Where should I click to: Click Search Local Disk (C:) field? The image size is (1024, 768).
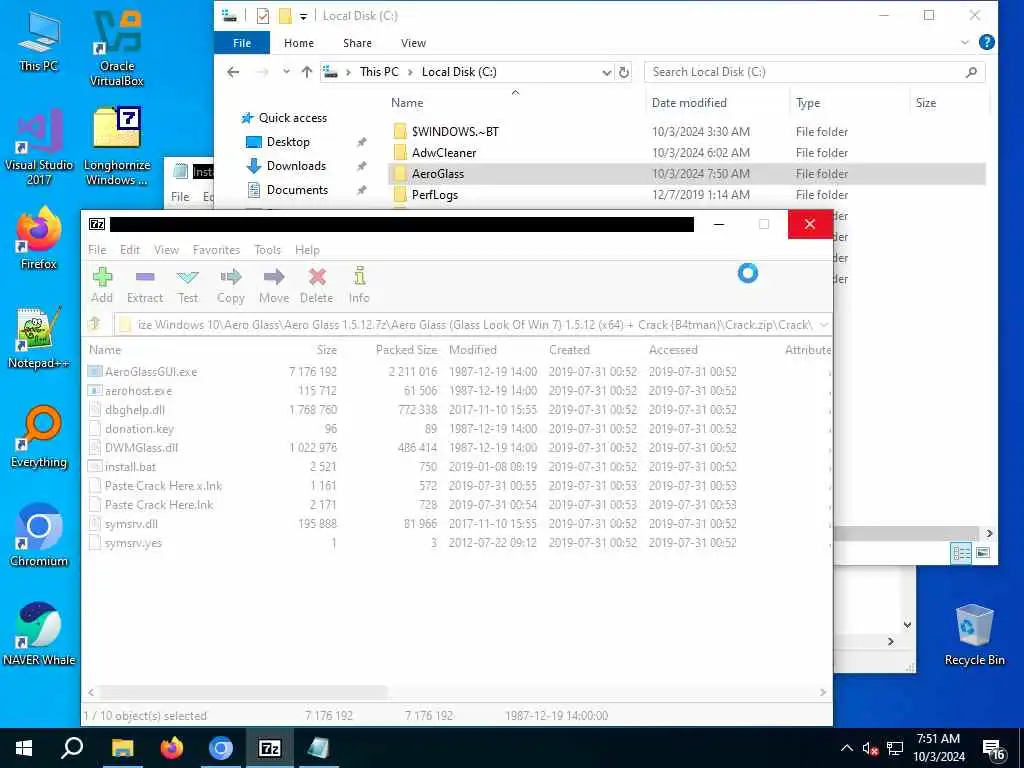point(813,72)
